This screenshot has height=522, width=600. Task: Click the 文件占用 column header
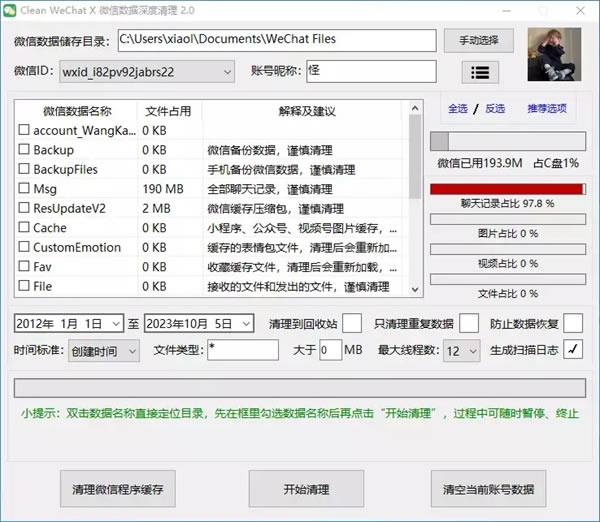[x=168, y=111]
